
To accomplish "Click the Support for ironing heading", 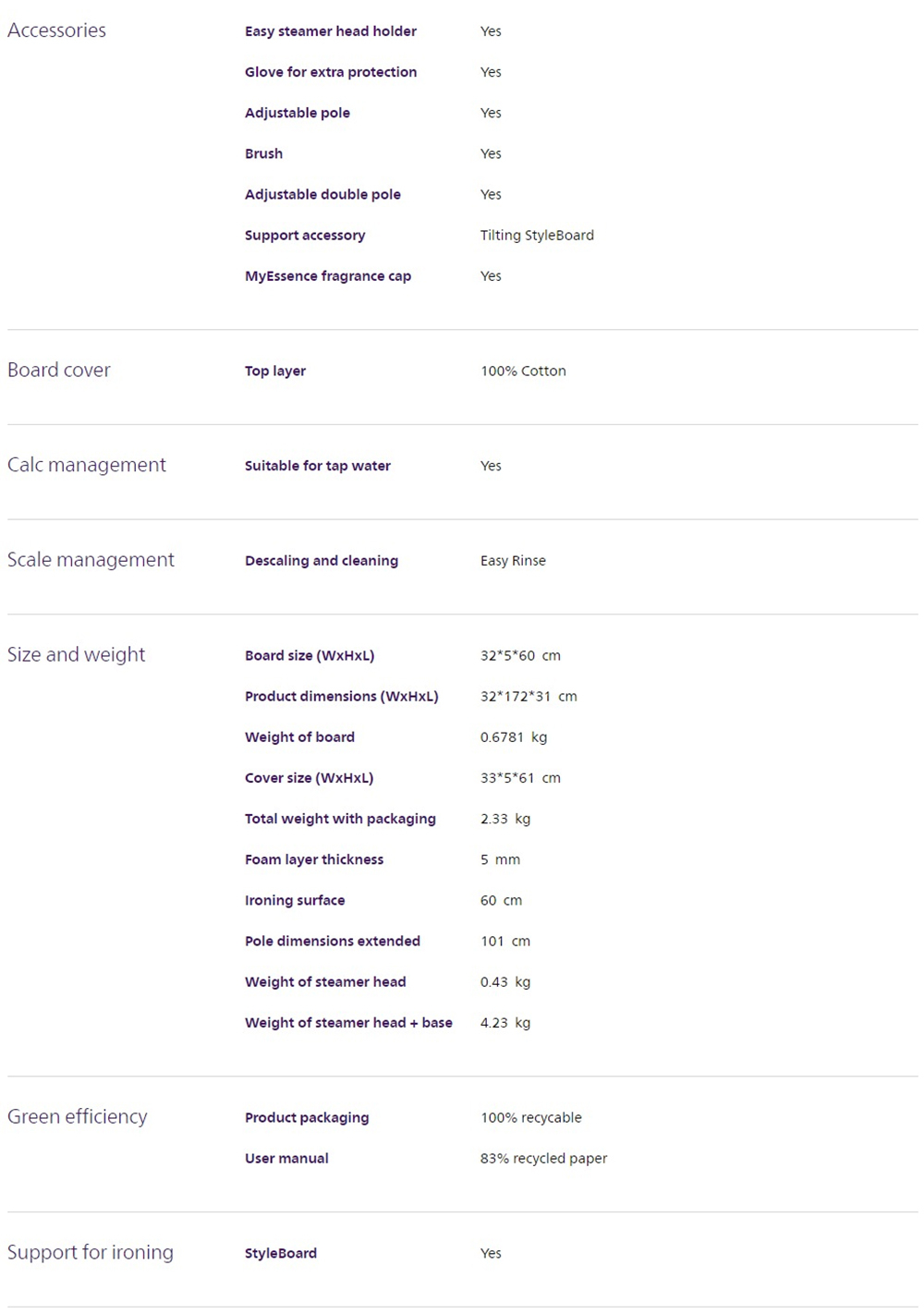I will [x=91, y=1252].
